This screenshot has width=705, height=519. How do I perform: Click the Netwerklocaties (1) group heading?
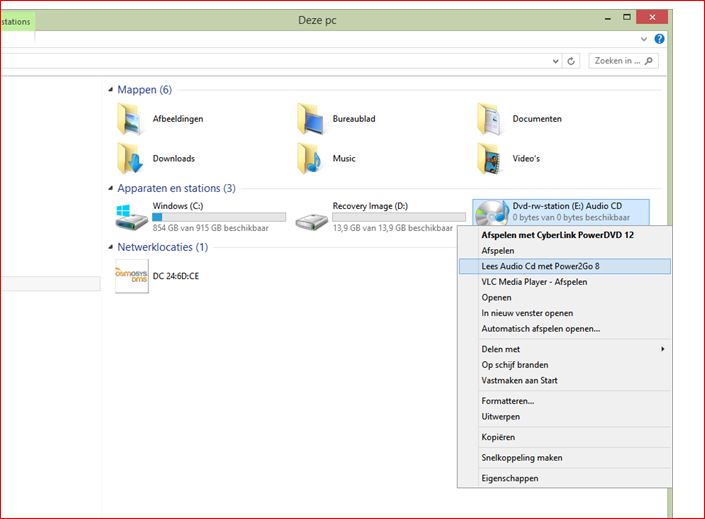(163, 247)
